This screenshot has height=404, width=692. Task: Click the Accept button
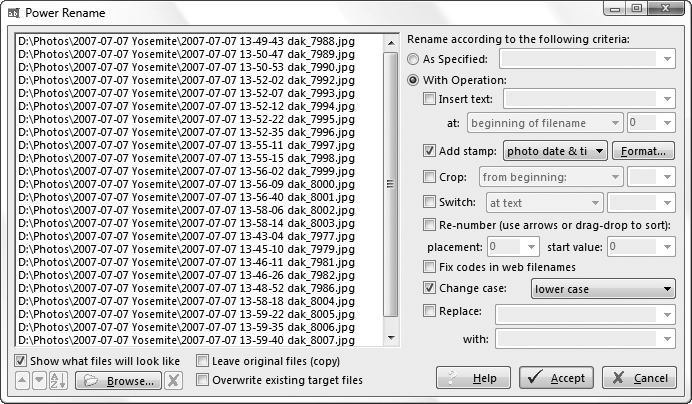tap(556, 378)
